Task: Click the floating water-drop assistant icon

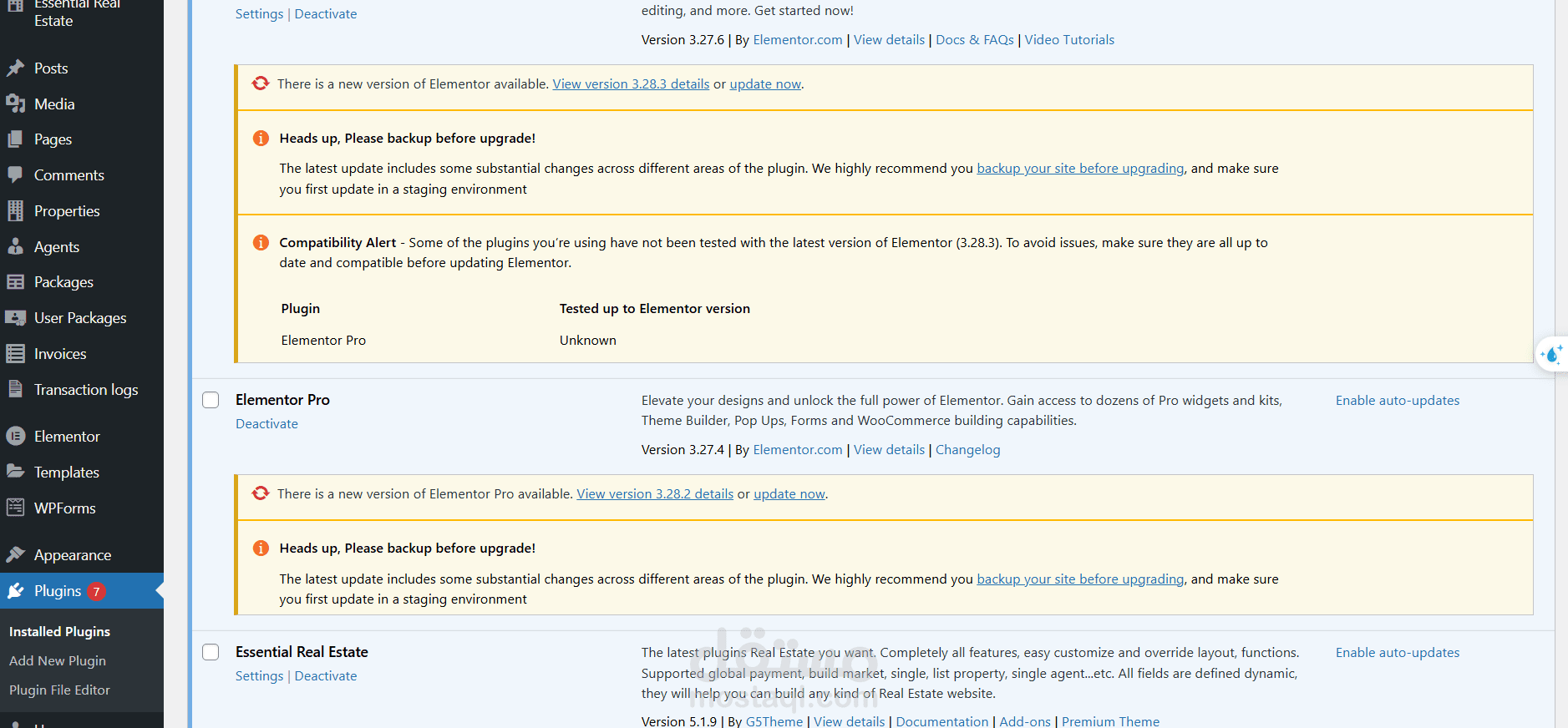Action: [1552, 354]
